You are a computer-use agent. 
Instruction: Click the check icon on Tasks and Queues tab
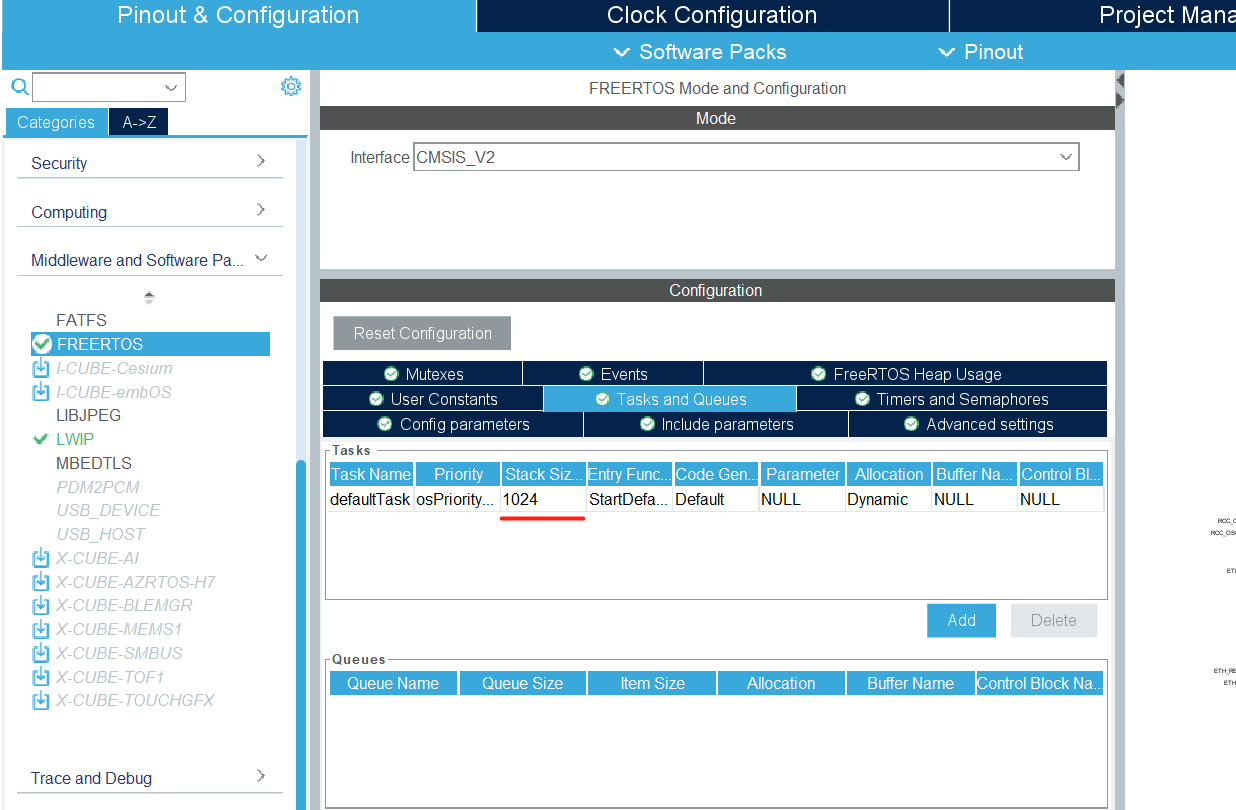(x=602, y=399)
